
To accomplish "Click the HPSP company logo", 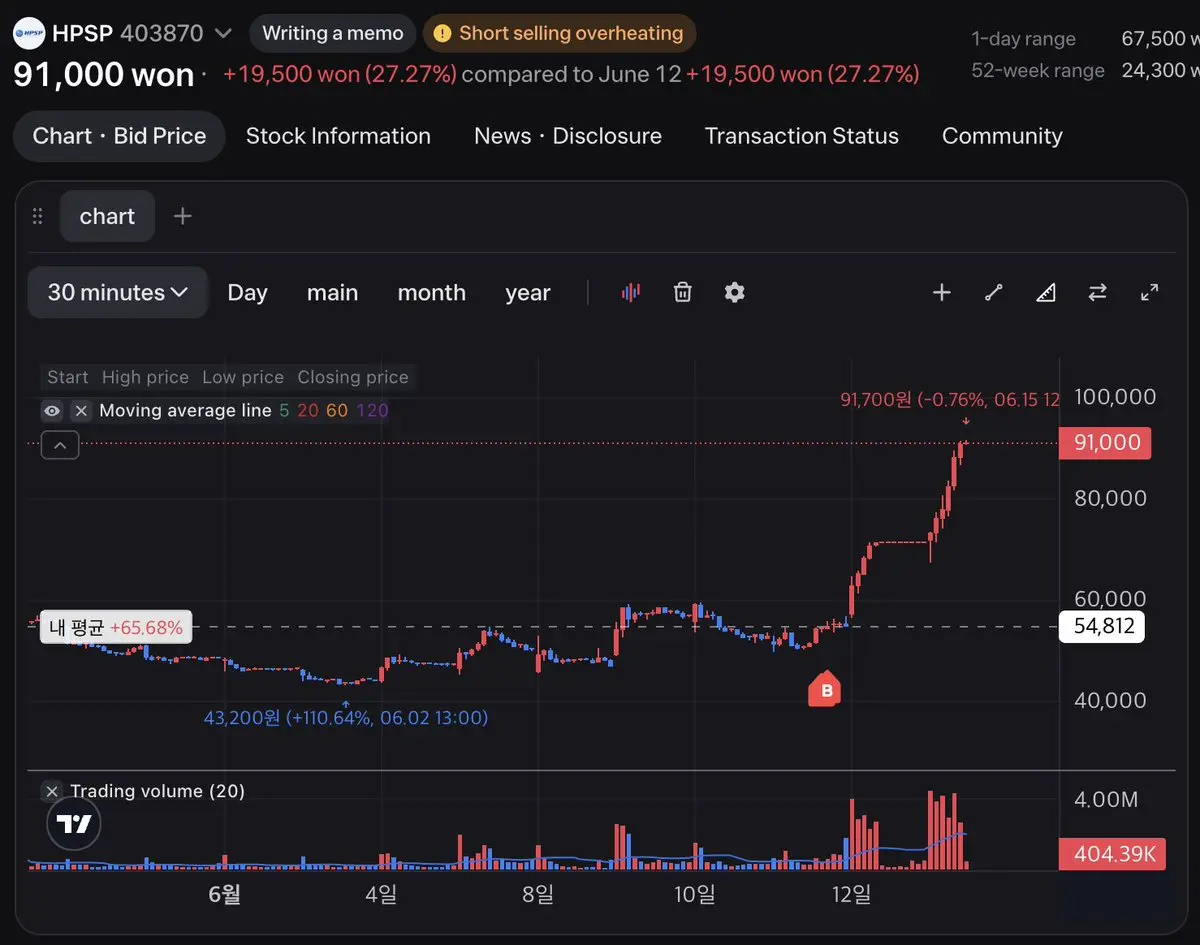I will (28, 33).
